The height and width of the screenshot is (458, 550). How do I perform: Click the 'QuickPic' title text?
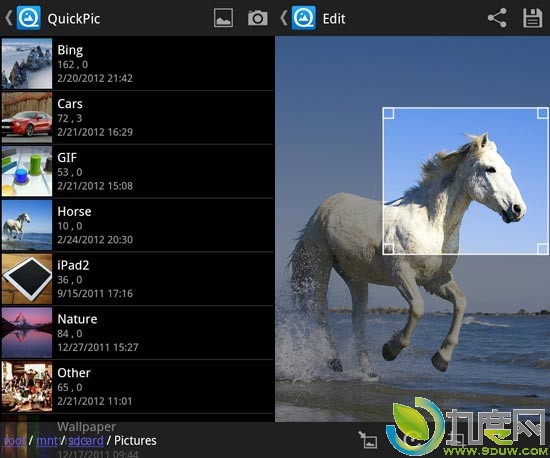(x=74, y=19)
